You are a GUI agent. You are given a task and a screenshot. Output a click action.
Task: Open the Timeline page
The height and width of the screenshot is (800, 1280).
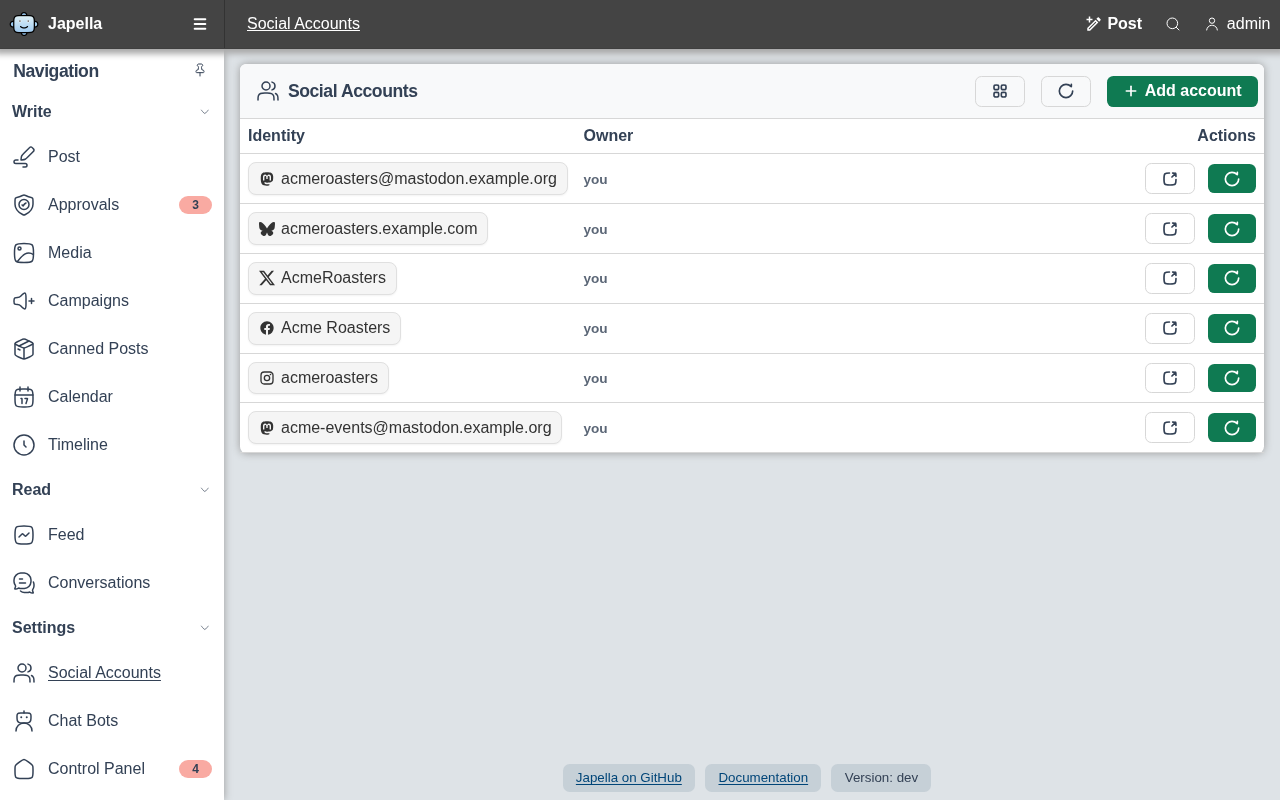112,445
